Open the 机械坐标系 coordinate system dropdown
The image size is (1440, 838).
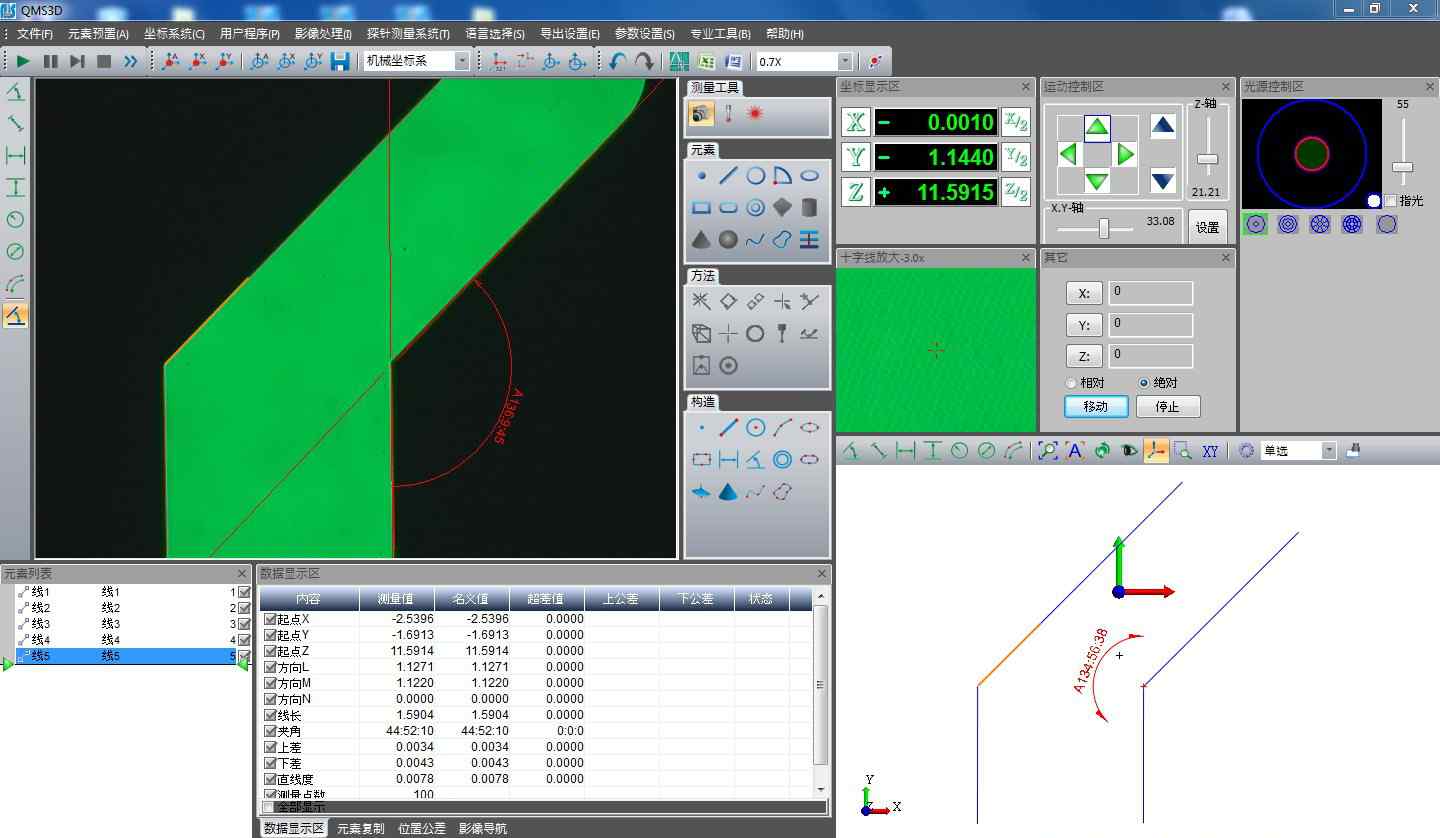pos(462,61)
